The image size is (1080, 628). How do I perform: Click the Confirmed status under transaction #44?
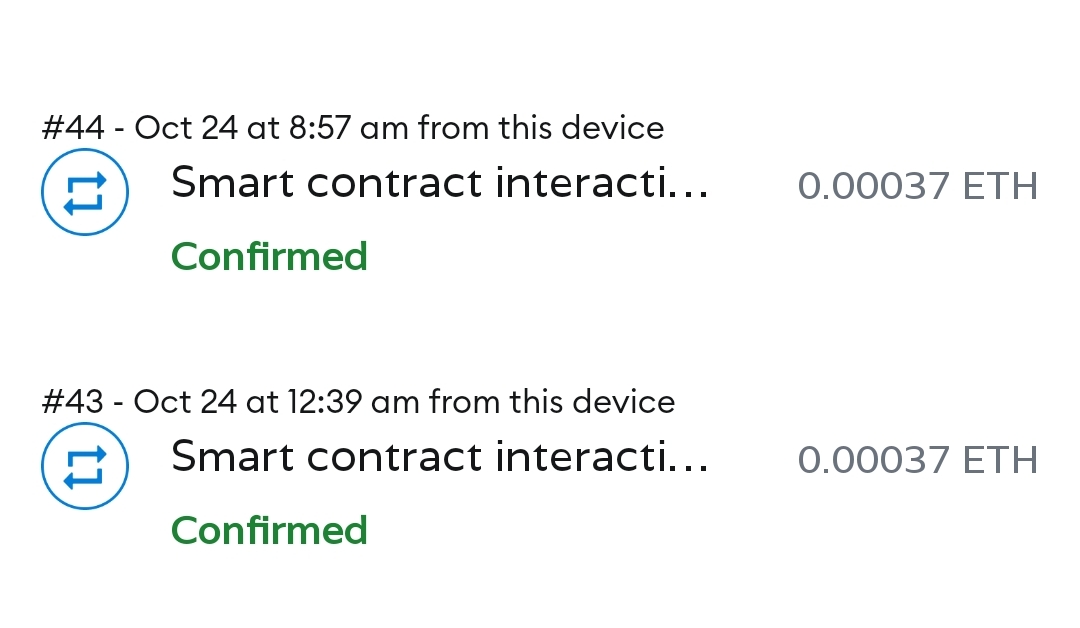(x=269, y=257)
